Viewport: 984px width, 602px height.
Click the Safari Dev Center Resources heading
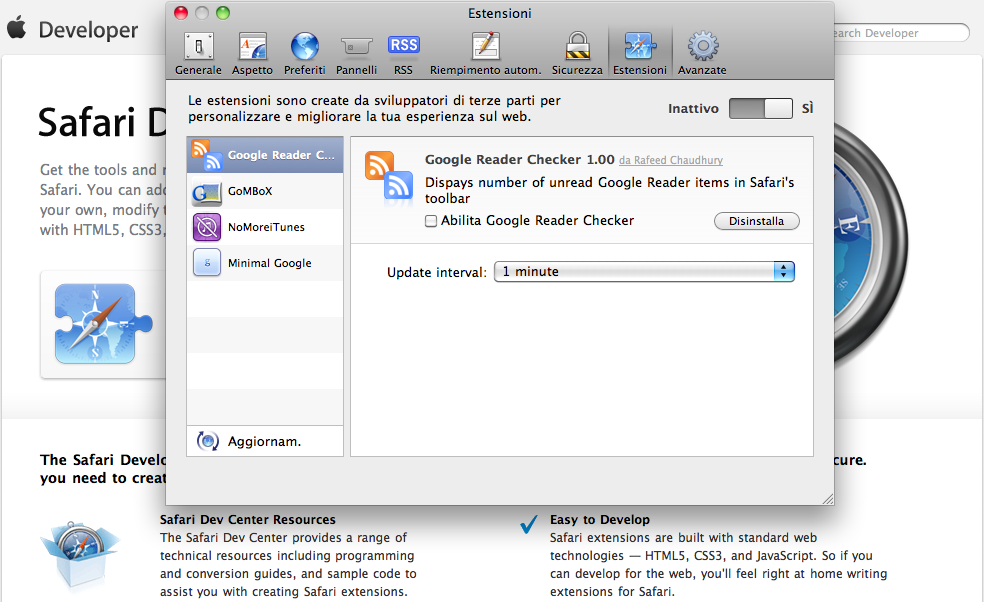pyautogui.click(x=248, y=520)
